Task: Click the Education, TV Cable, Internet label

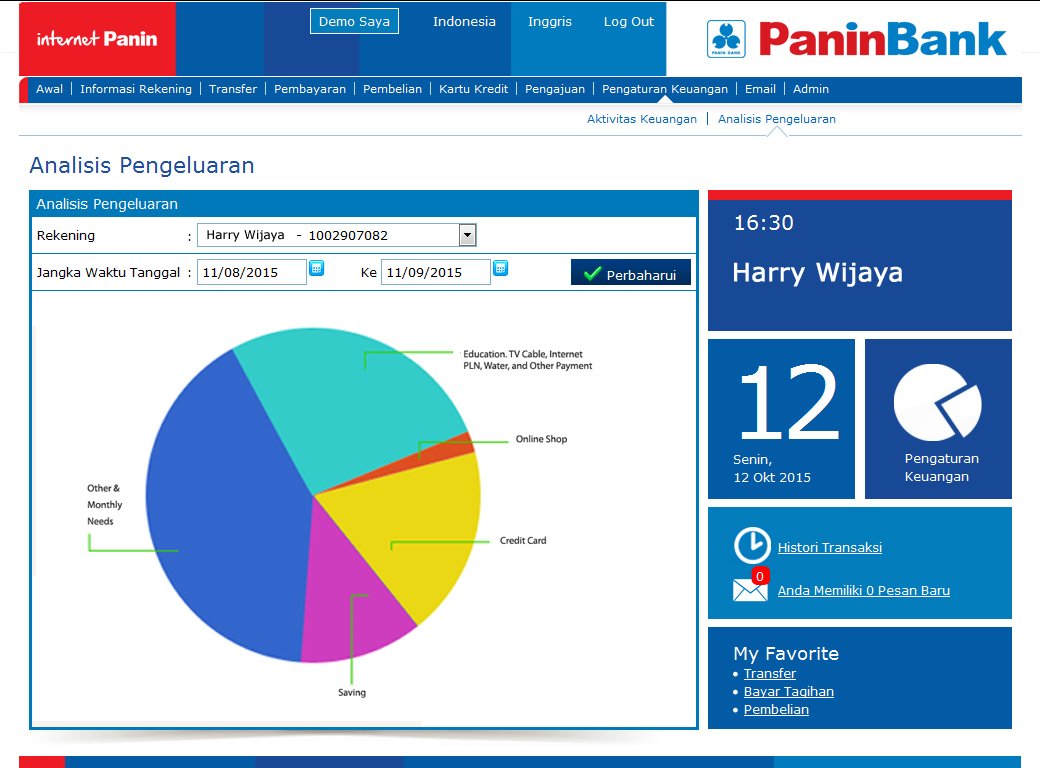Action: pyautogui.click(x=527, y=359)
